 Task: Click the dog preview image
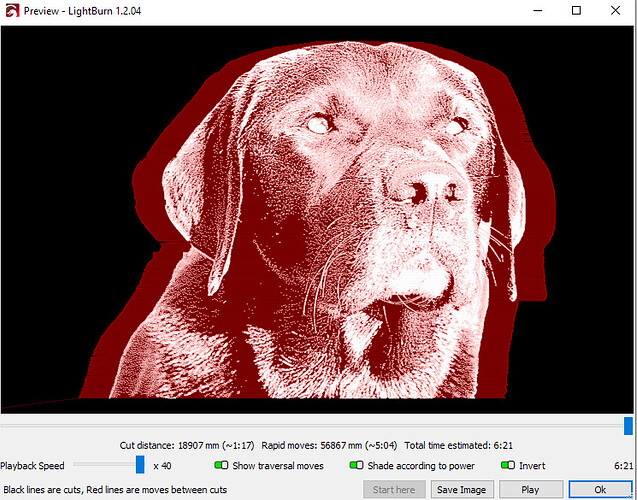click(x=317, y=219)
